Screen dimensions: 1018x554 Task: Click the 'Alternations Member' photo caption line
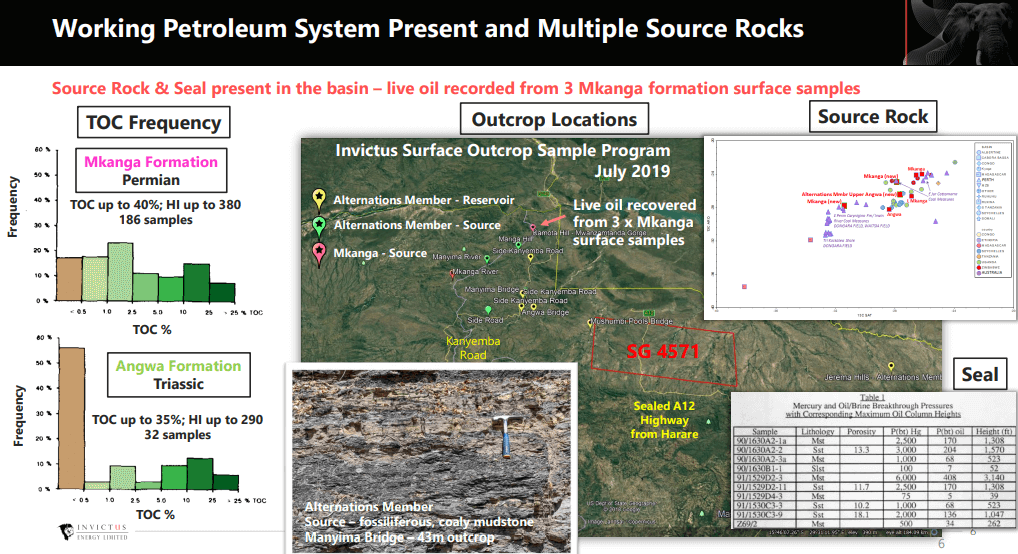point(369,507)
